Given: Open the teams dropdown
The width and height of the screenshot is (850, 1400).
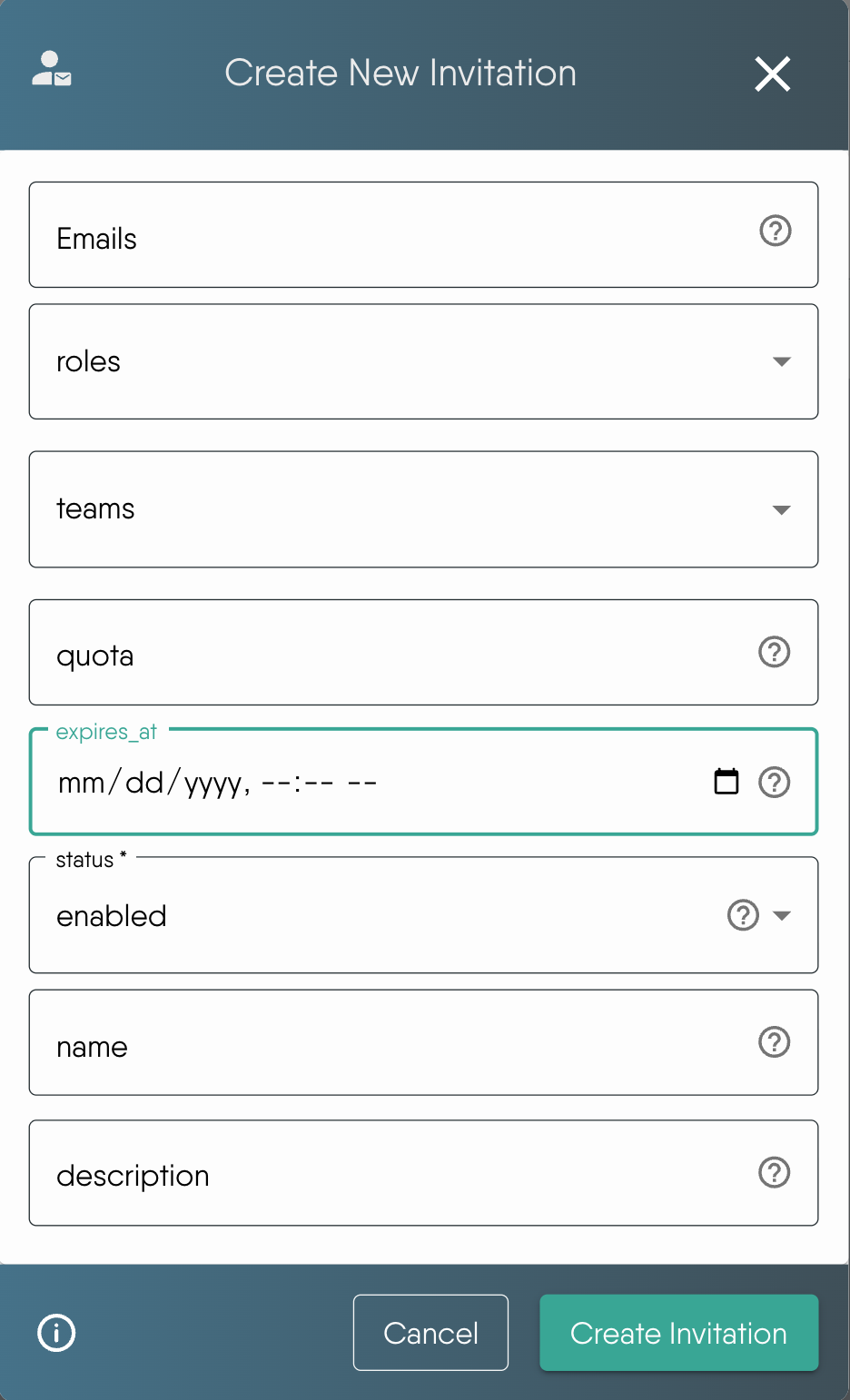Looking at the screenshot, I should [781, 509].
